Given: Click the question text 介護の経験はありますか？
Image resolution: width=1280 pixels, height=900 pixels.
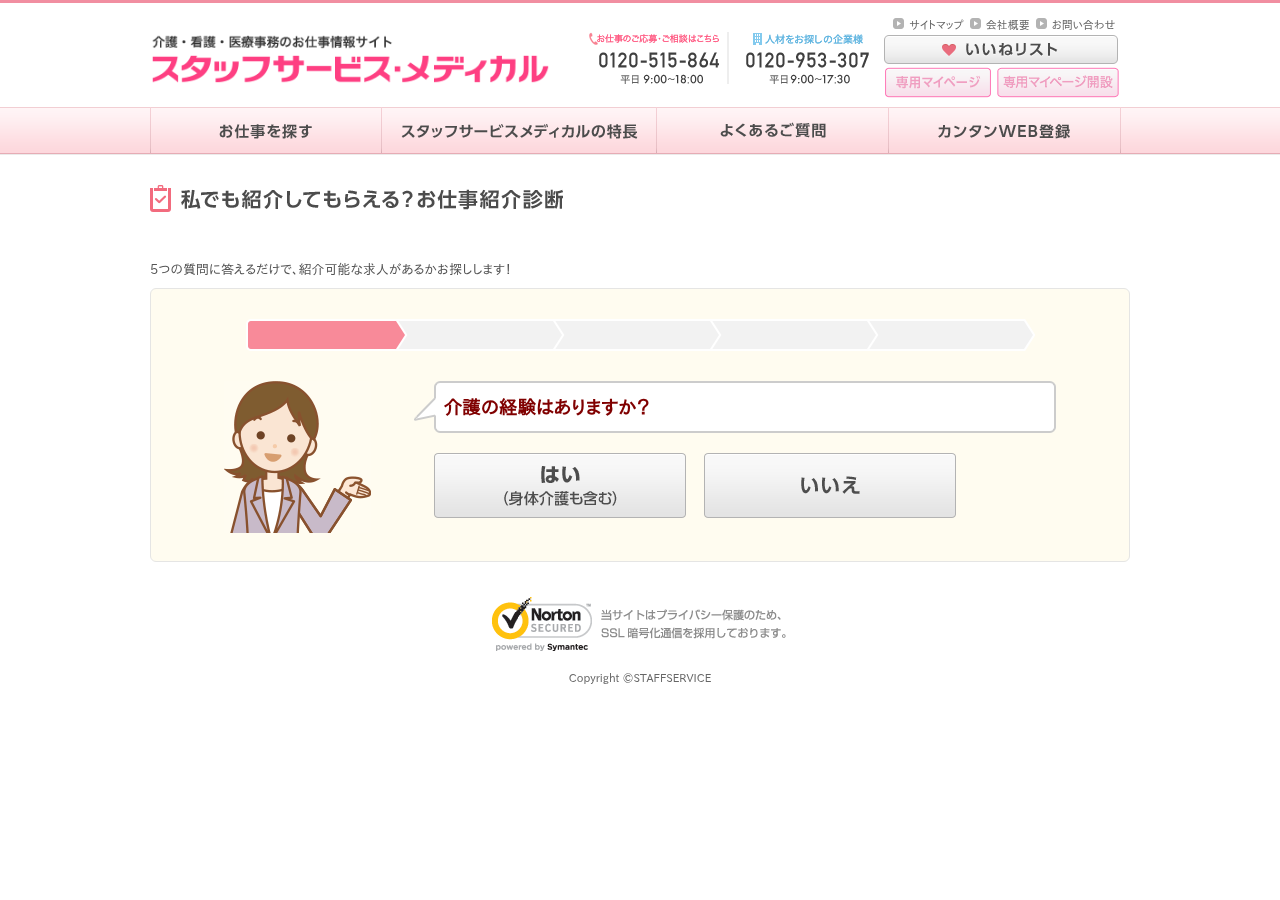Looking at the screenshot, I should (547, 407).
